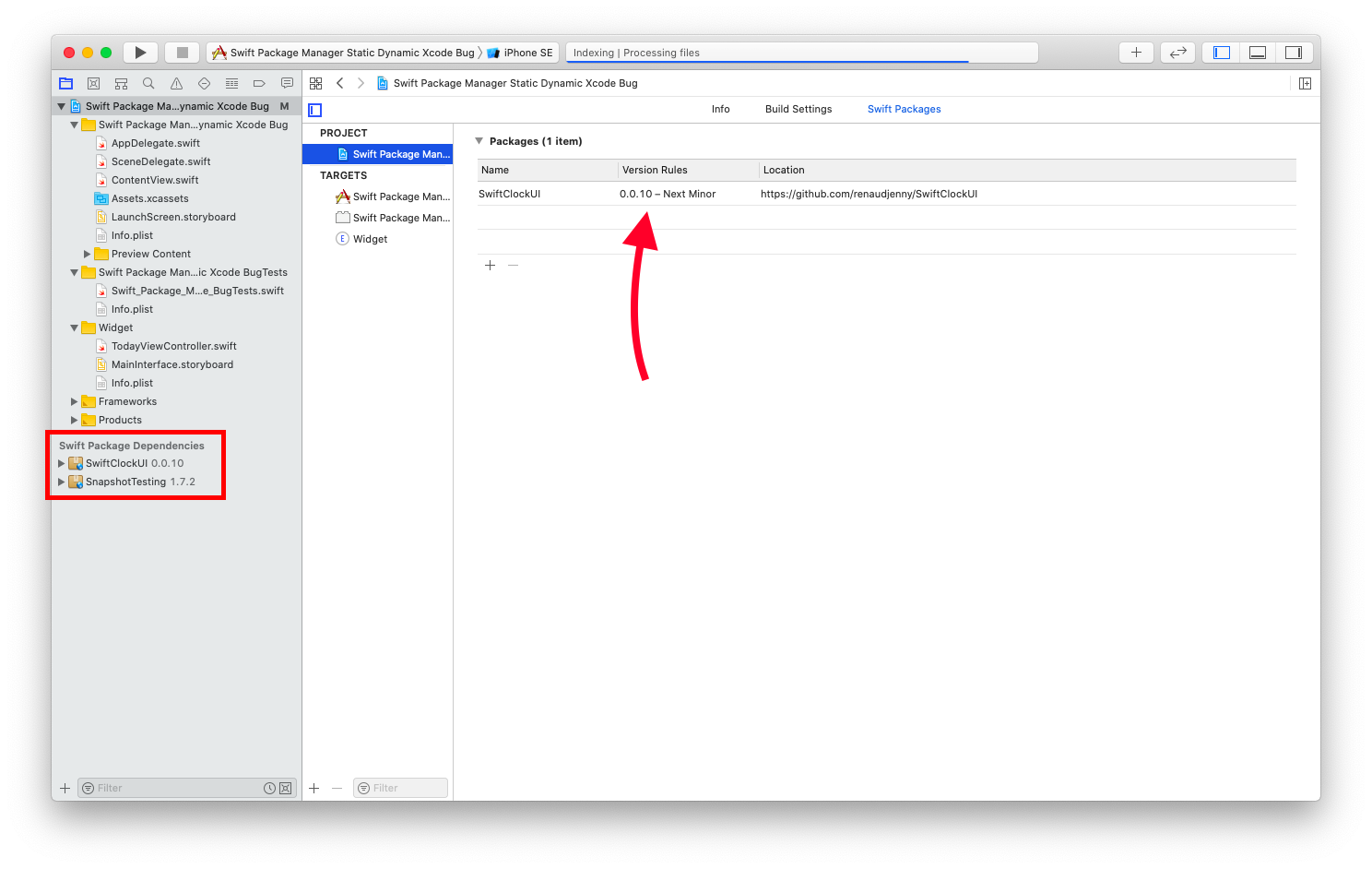Expand the Preview Content folder

pos(88,254)
